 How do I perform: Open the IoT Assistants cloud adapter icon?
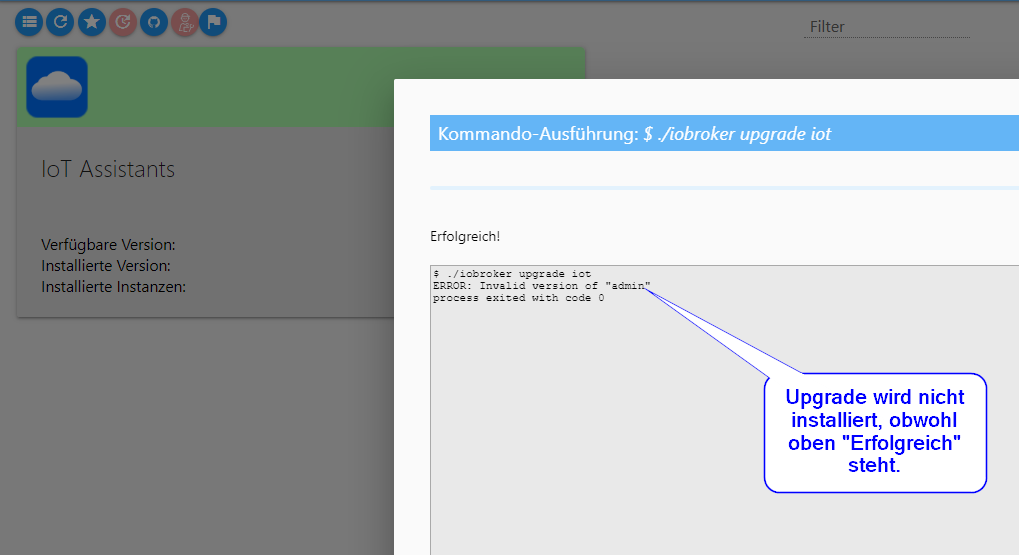click(x=57, y=87)
